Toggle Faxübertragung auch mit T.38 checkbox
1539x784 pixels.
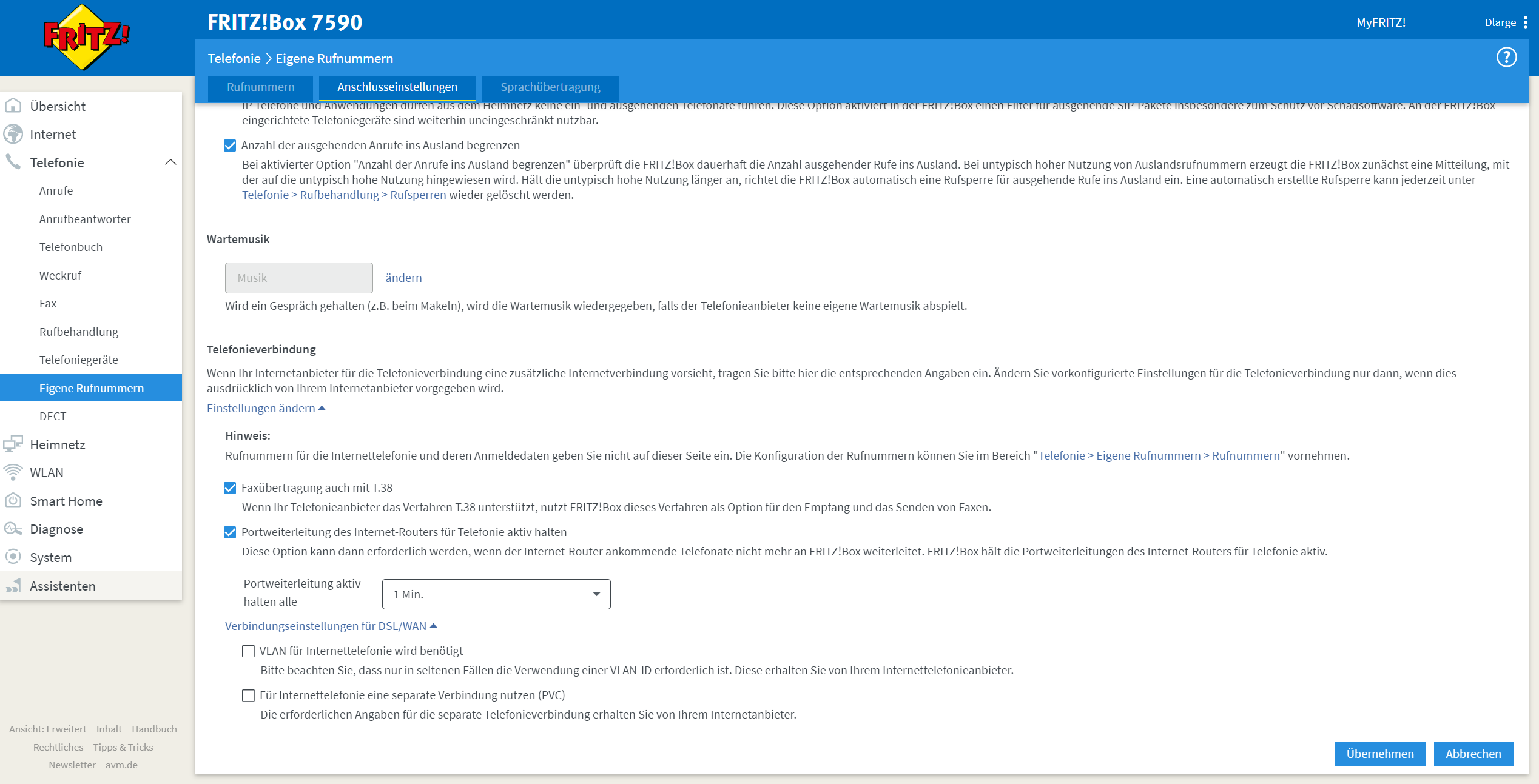230,488
